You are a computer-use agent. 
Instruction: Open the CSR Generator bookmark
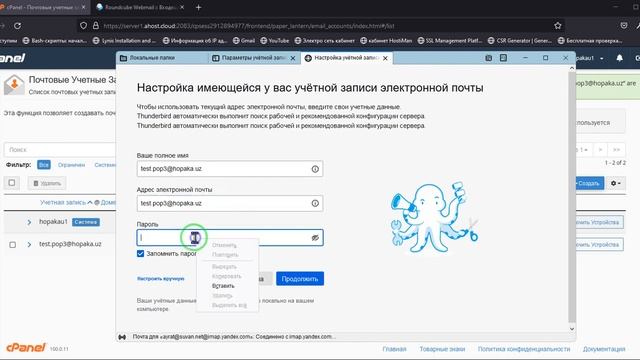pyautogui.click(x=520, y=40)
